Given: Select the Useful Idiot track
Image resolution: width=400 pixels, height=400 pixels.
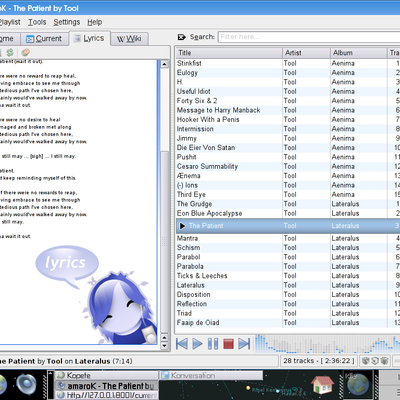Looking at the screenshot, I should point(193,91).
